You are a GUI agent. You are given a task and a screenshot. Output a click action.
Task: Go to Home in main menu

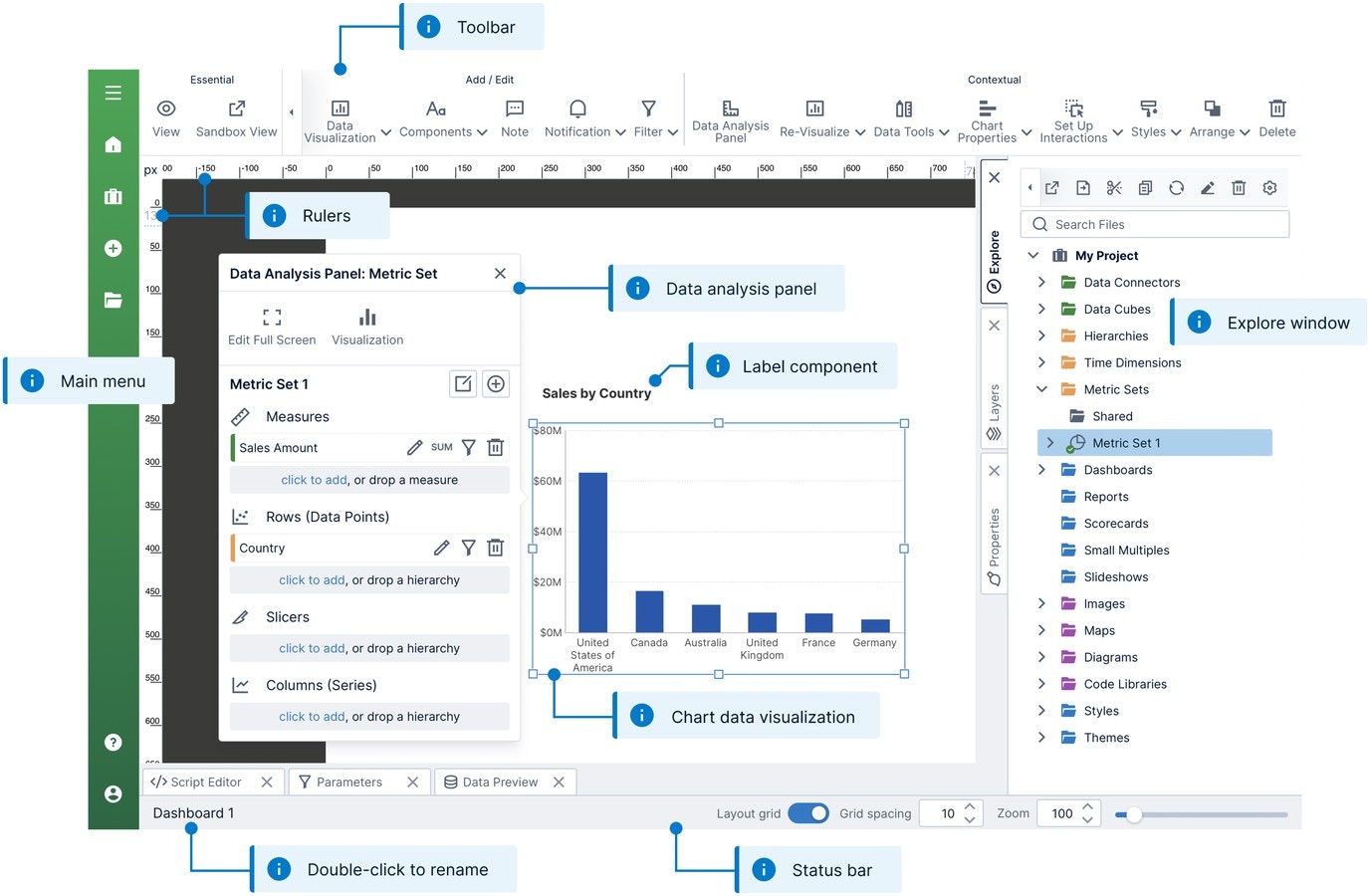click(x=114, y=144)
